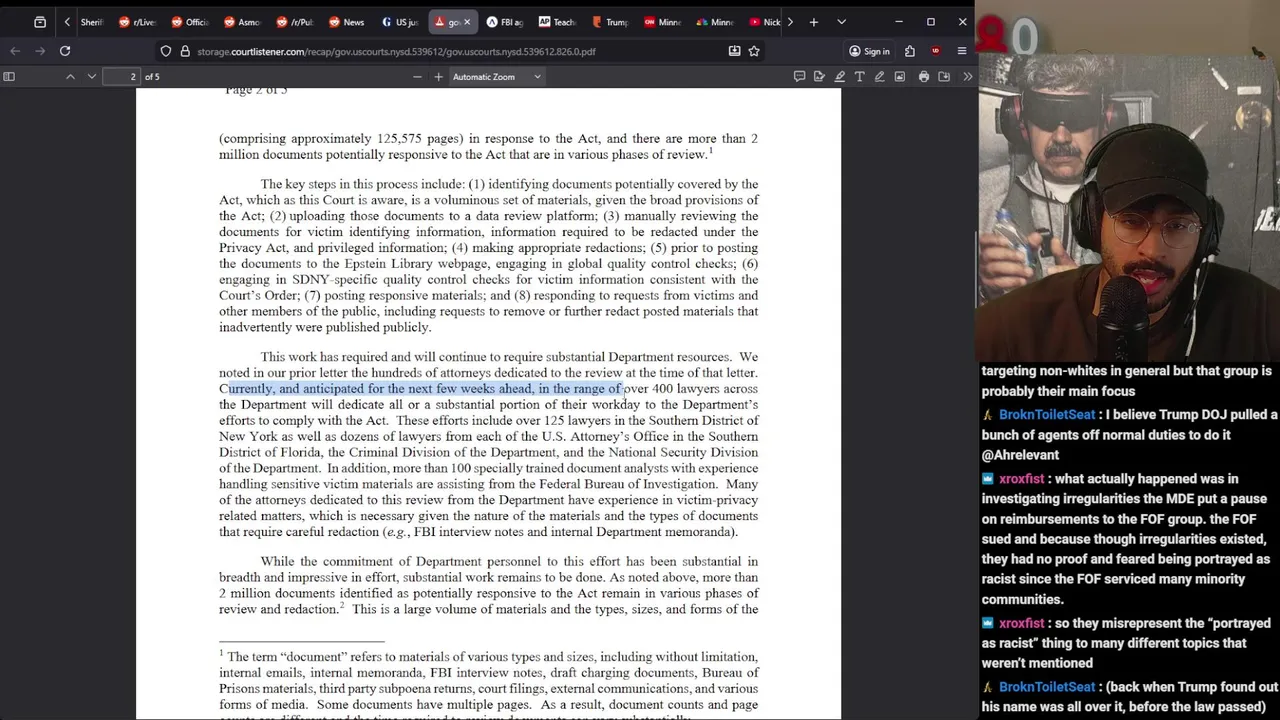Show site security padlock info

click(185, 51)
